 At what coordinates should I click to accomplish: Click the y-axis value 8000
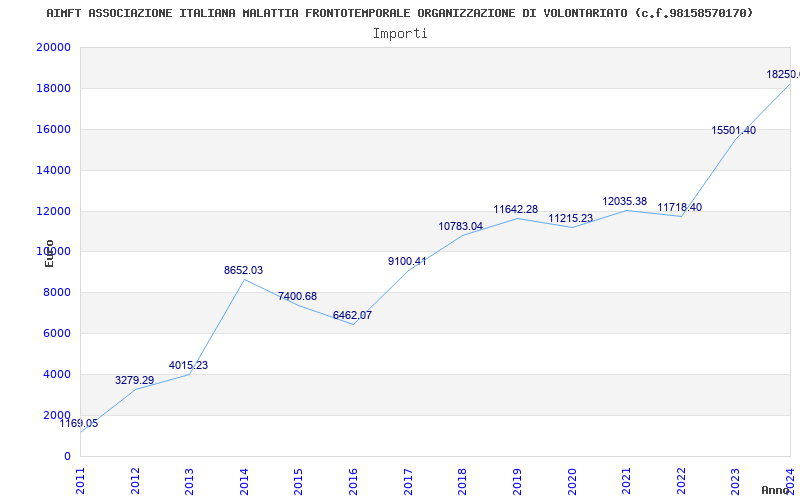pyautogui.click(x=56, y=293)
